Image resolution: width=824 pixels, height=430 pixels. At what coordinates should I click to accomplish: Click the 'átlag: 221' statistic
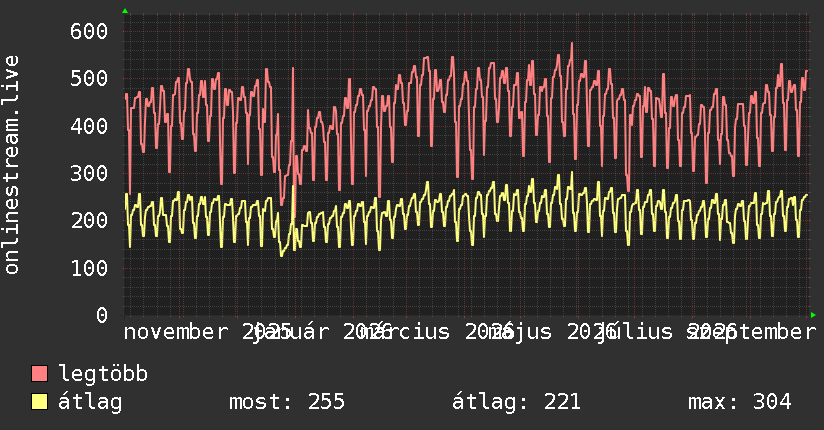pos(516,402)
